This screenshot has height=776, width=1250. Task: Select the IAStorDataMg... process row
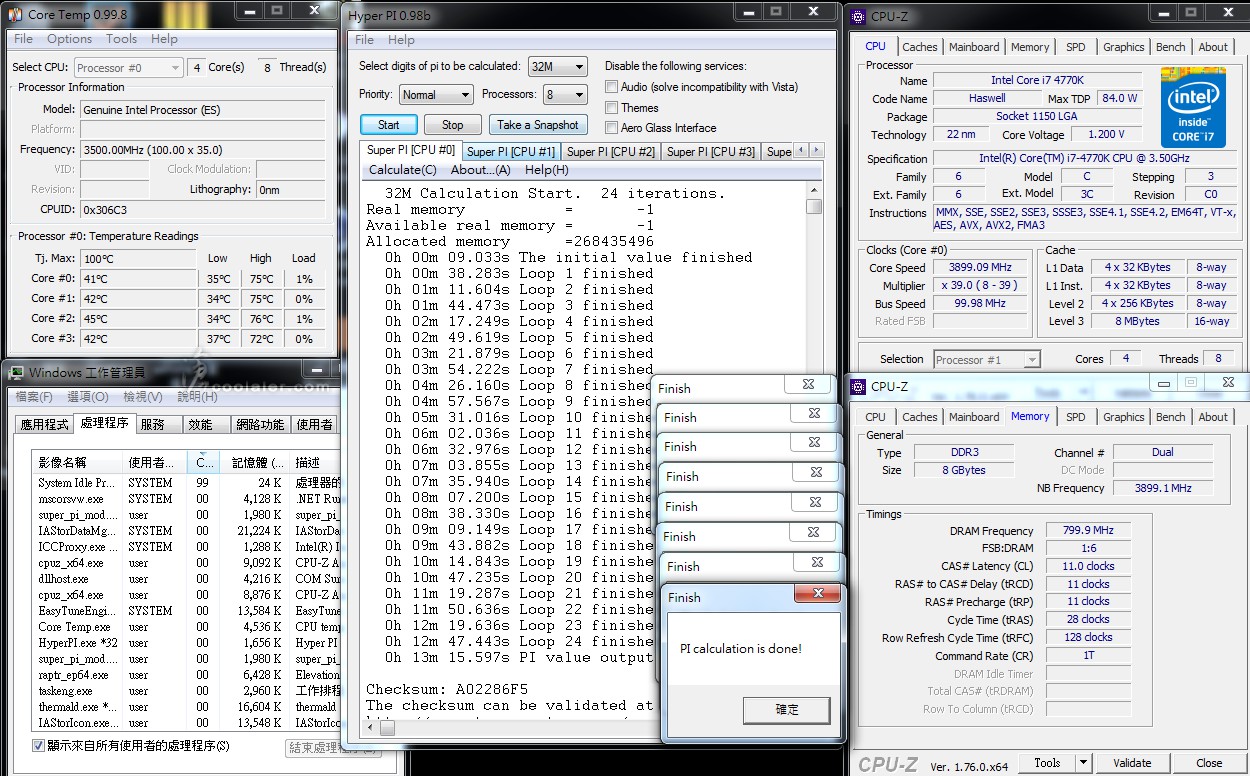(x=185, y=531)
